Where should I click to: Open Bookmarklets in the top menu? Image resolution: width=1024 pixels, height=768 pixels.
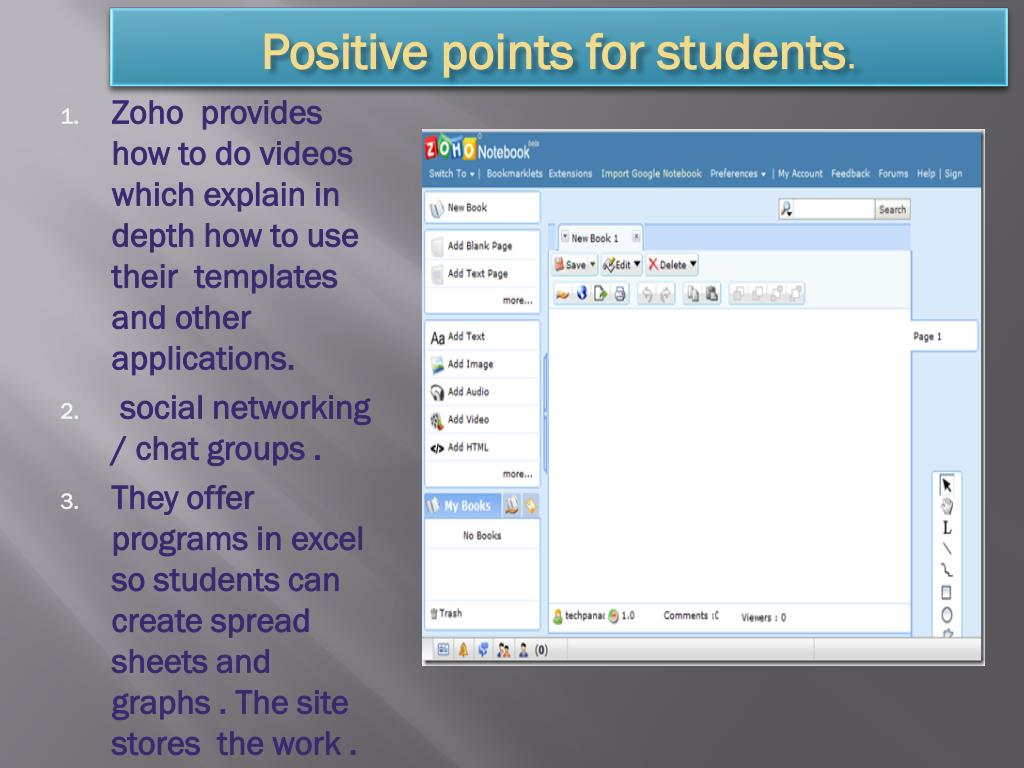514,174
